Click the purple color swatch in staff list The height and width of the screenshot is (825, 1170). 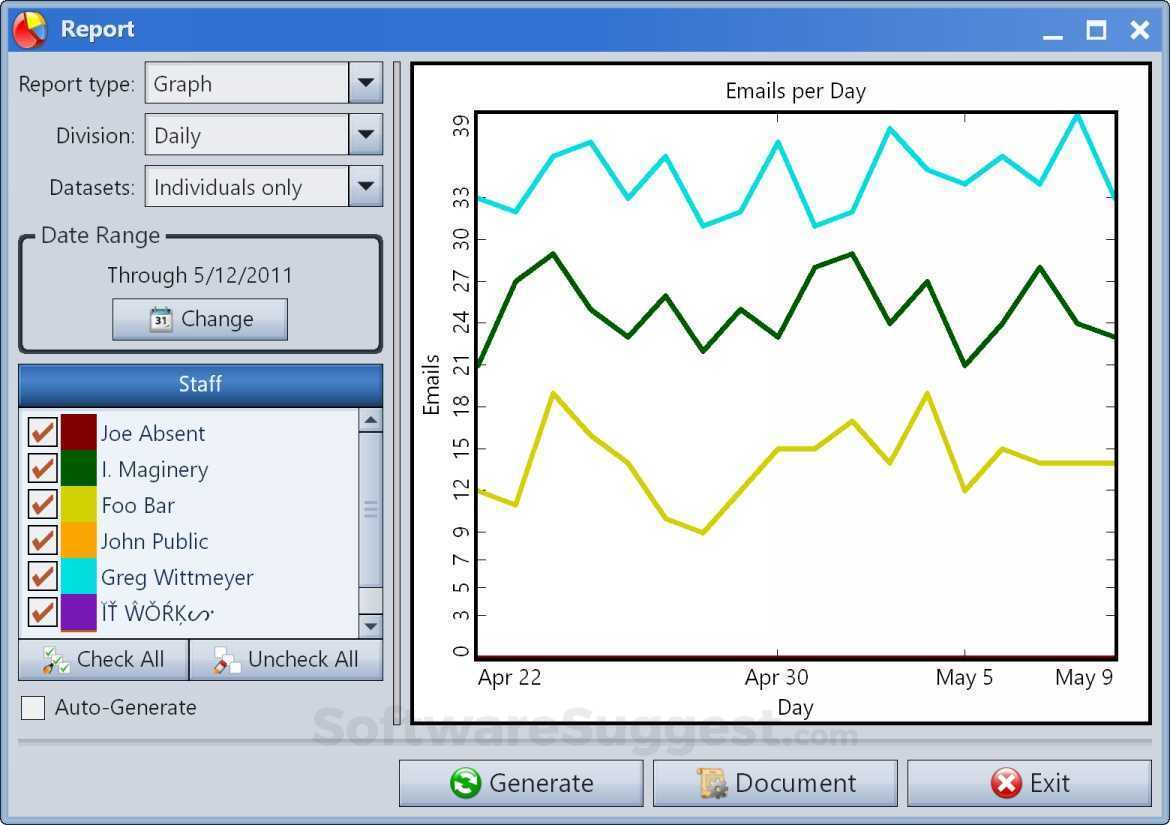pyautogui.click(x=78, y=612)
